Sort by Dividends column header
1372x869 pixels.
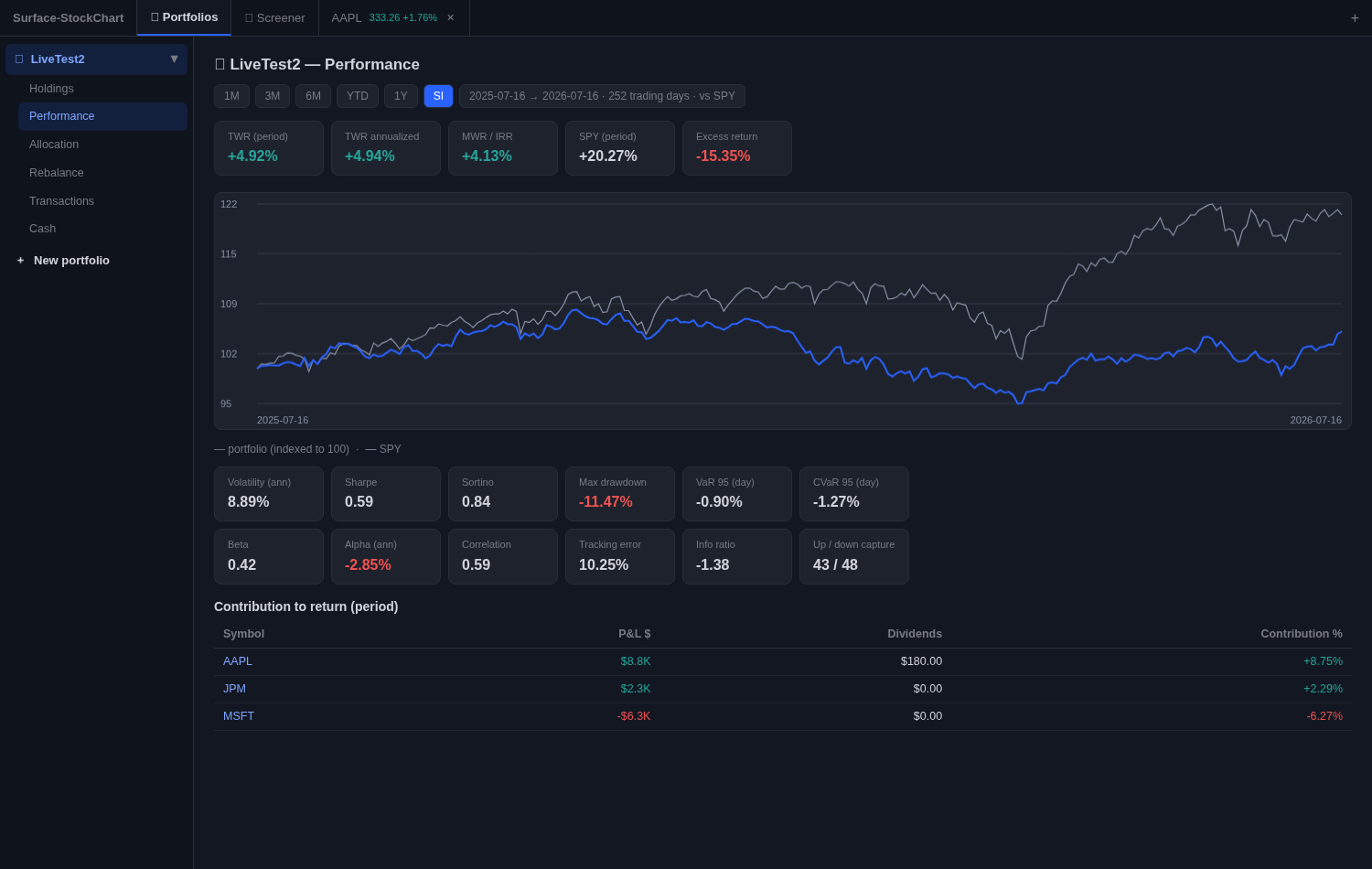click(915, 634)
